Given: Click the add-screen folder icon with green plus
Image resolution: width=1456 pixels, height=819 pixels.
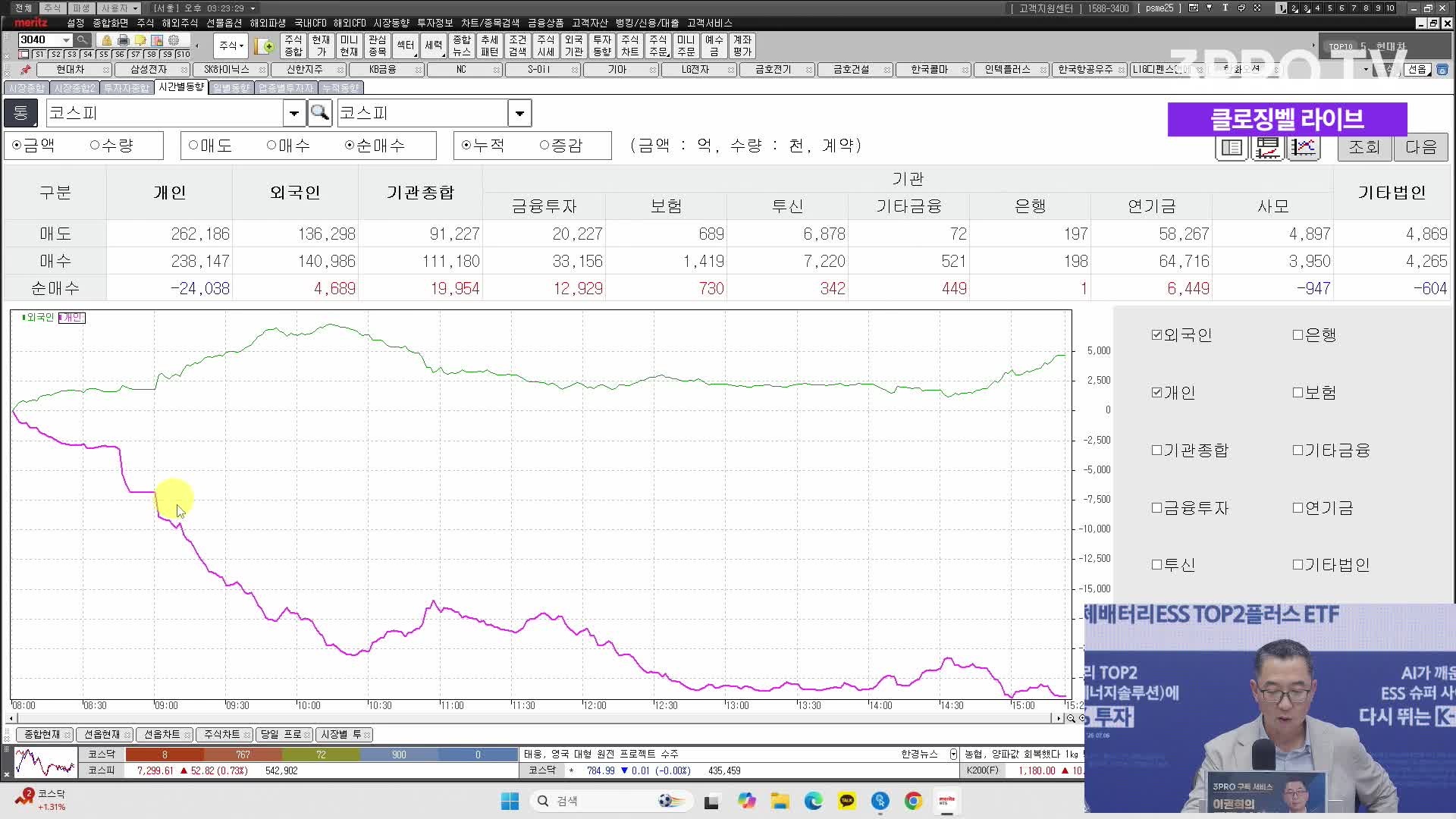Looking at the screenshot, I should pos(265,46).
